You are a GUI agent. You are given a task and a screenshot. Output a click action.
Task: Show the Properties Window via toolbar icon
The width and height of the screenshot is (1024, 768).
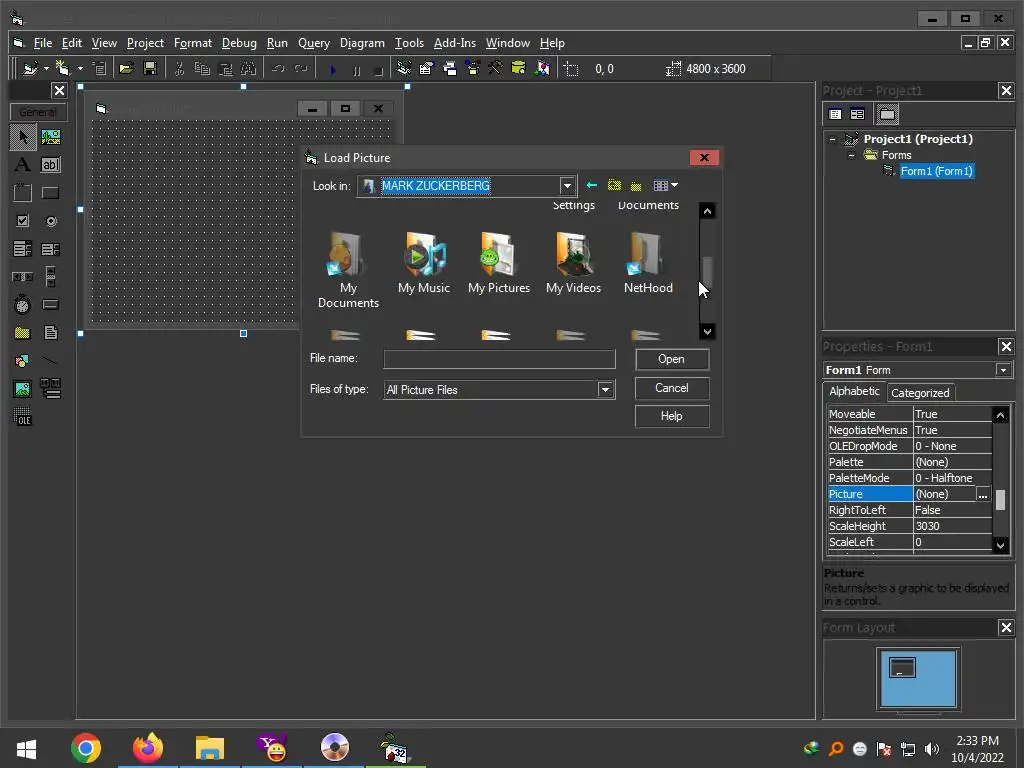tap(427, 69)
